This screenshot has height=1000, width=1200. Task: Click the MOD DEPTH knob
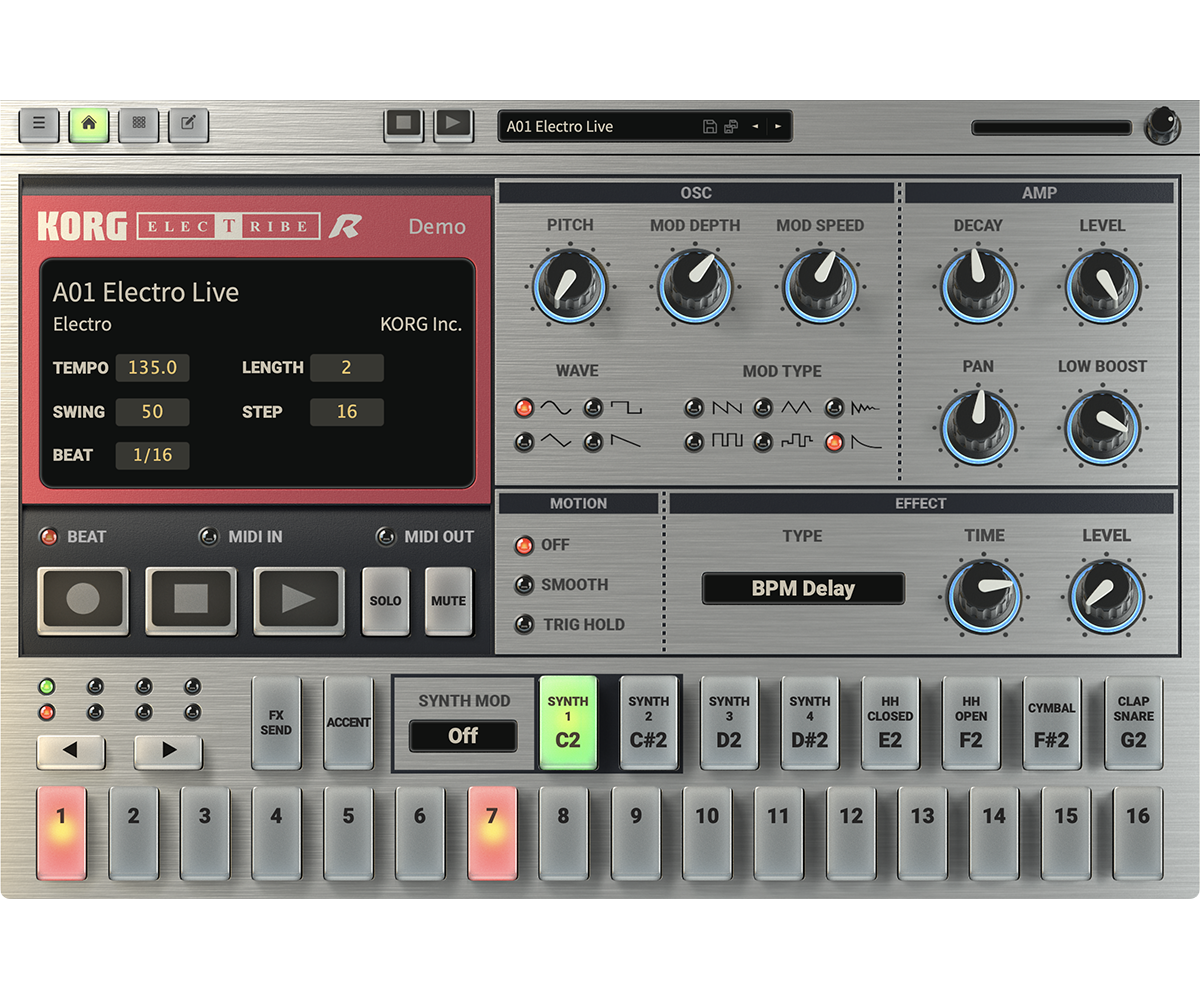(x=695, y=286)
